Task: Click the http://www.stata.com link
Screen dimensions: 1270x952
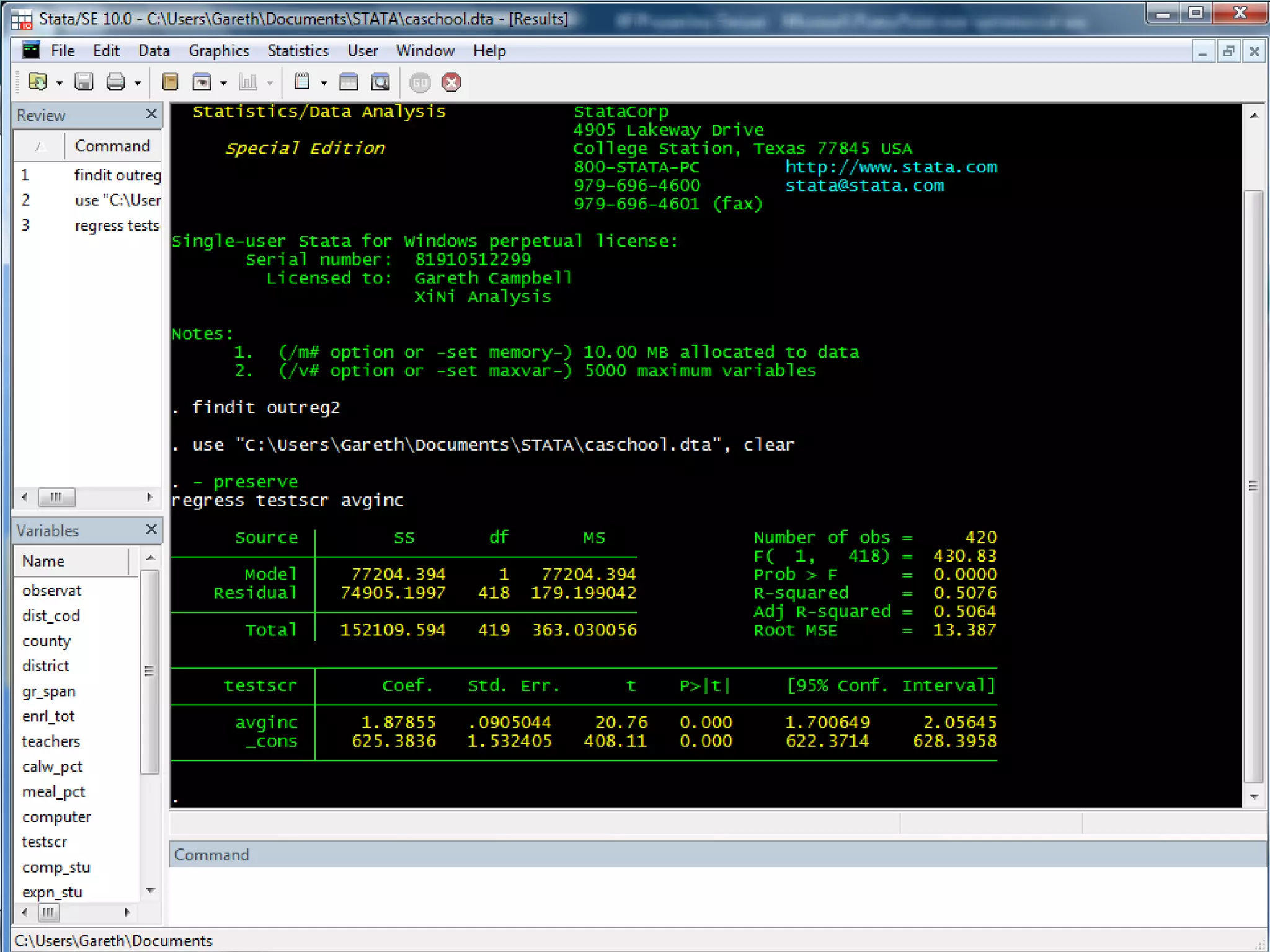Action: coord(890,167)
